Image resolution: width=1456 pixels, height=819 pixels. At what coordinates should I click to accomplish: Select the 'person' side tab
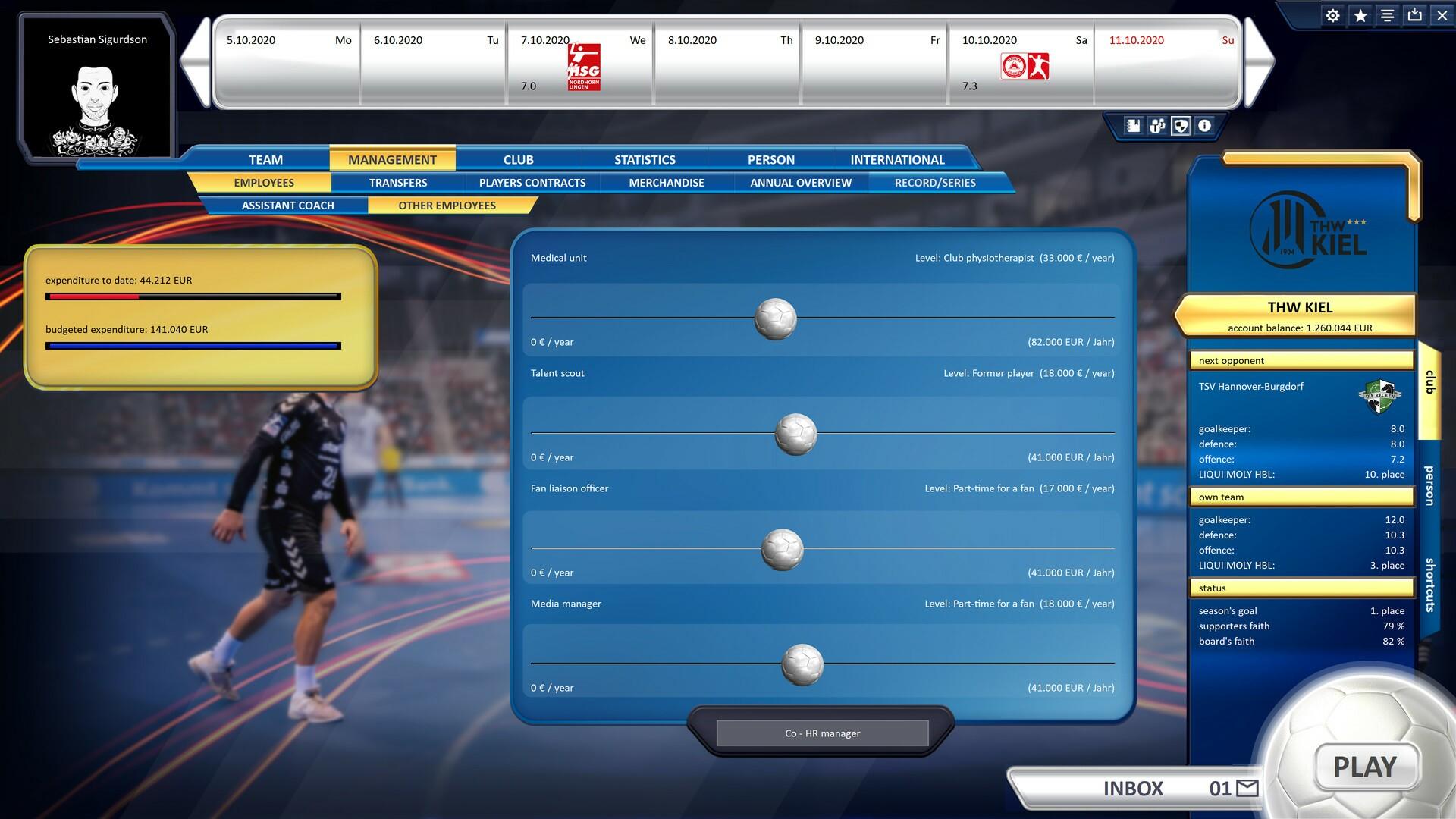coord(1429,485)
